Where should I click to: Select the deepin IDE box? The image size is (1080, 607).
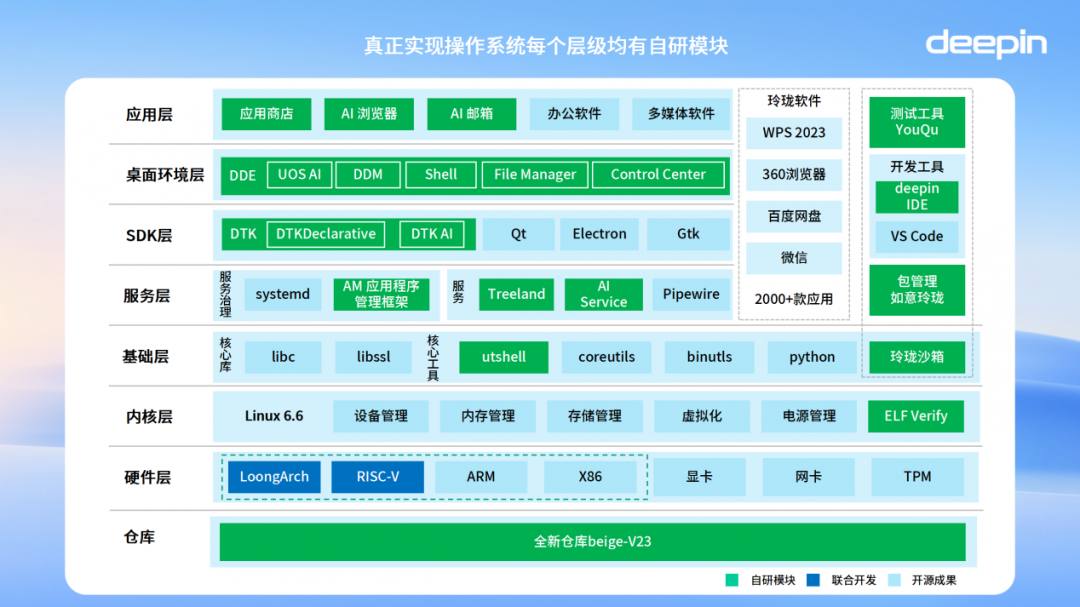click(917, 196)
